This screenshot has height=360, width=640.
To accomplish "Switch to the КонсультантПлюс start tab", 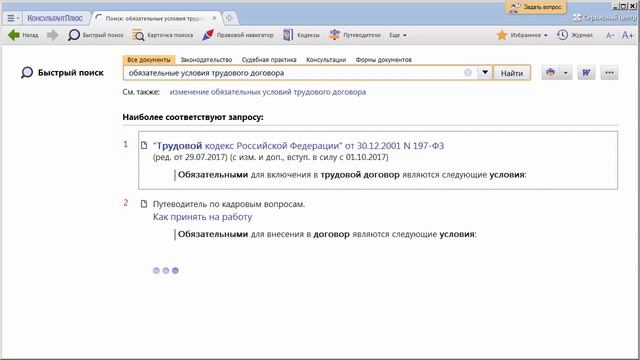I will 55,18.
